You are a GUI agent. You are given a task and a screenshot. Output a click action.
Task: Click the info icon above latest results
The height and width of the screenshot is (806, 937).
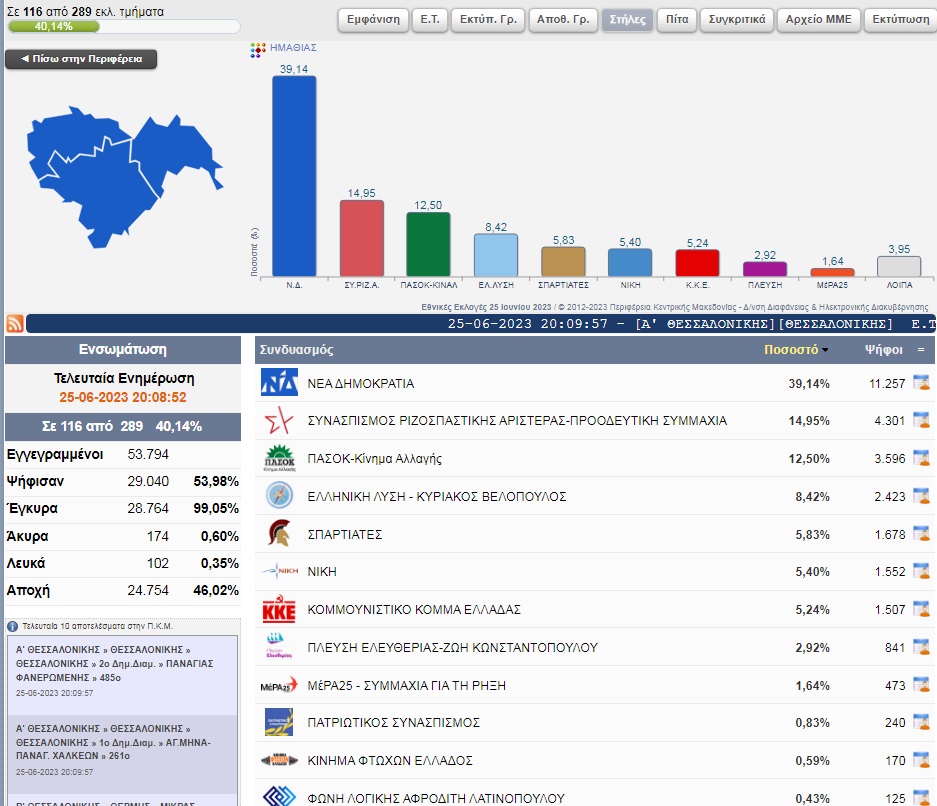click(x=12, y=626)
